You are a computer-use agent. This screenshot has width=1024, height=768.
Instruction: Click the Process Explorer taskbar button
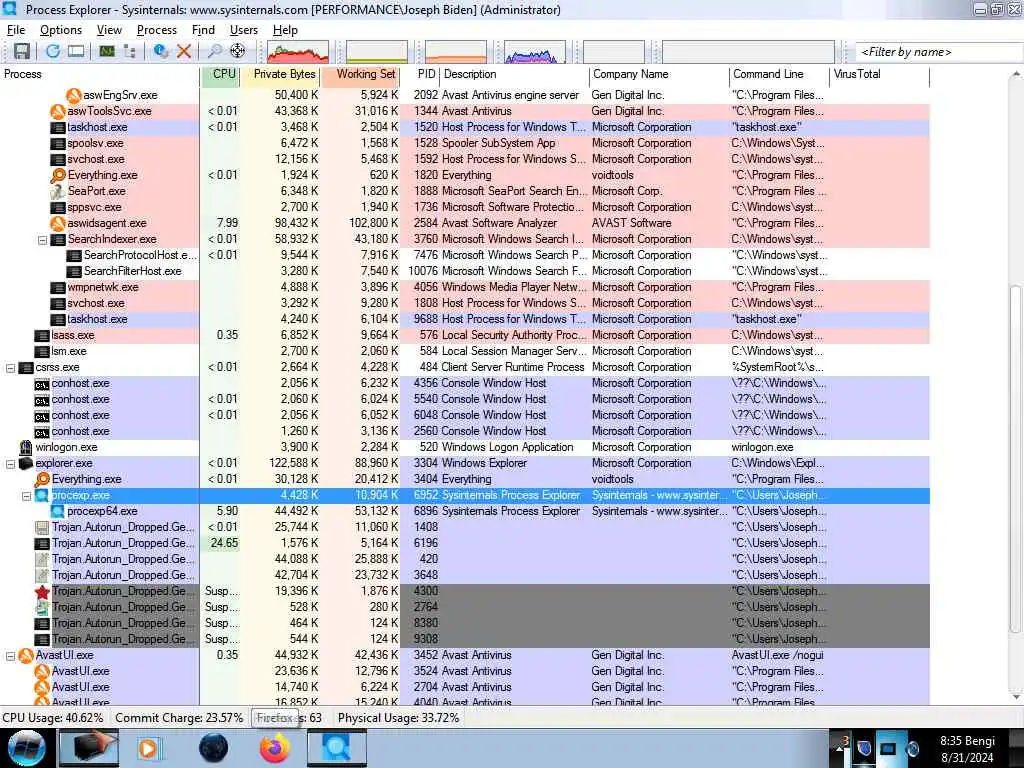click(337, 748)
